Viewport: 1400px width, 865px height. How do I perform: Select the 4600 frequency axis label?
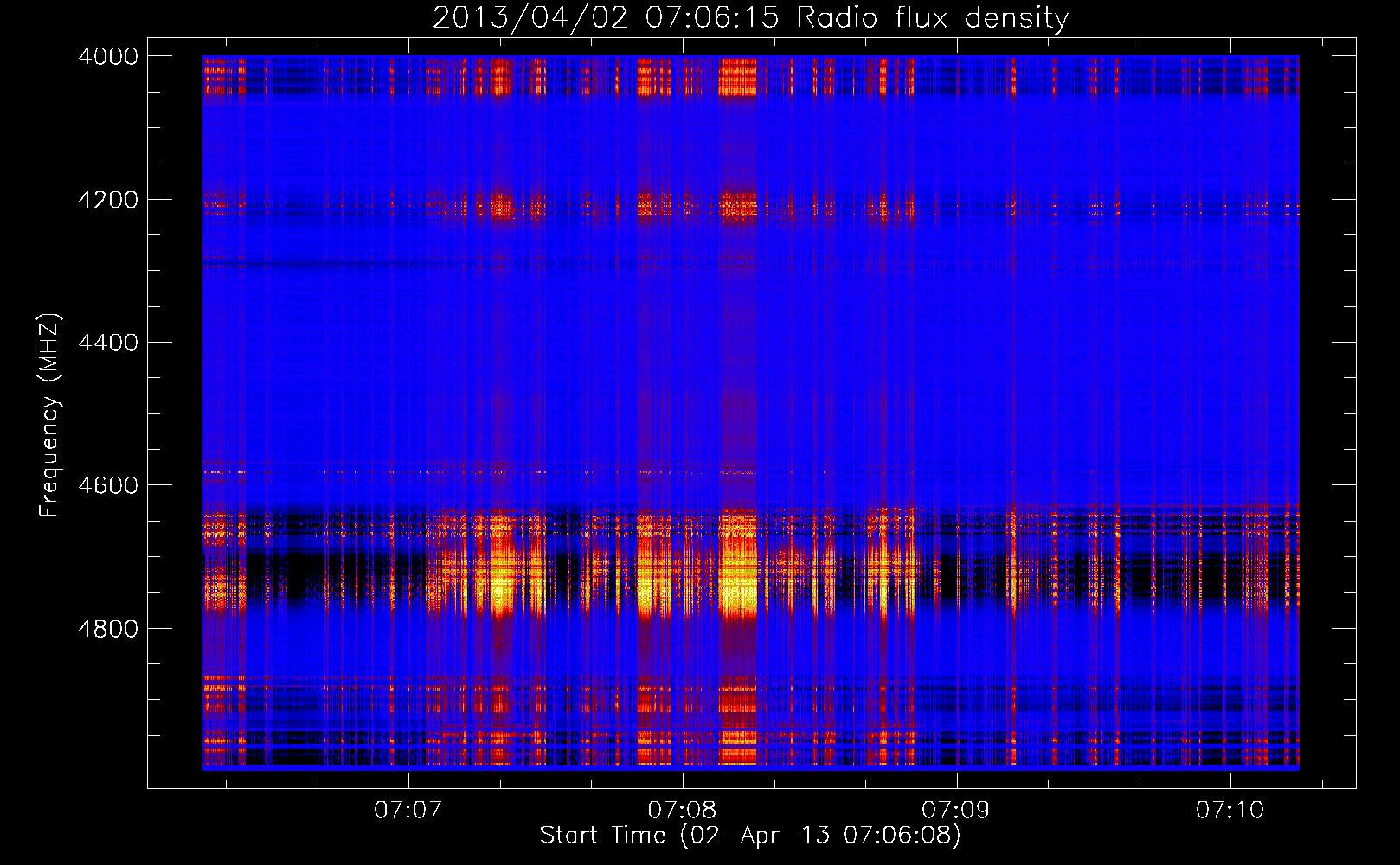[108, 485]
